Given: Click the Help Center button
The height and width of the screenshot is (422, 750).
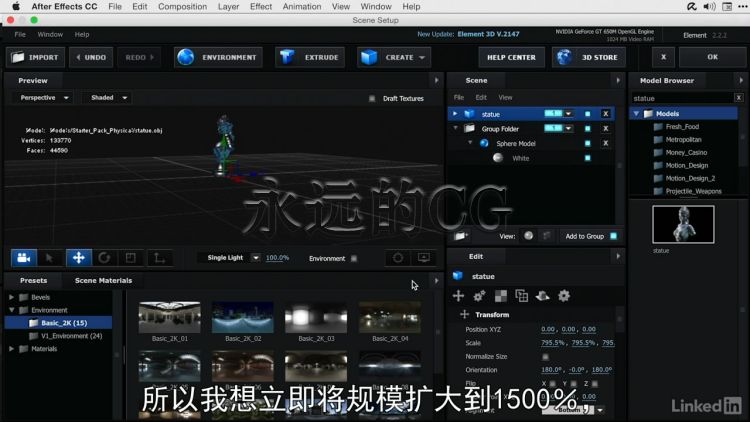Looking at the screenshot, I should 511,57.
